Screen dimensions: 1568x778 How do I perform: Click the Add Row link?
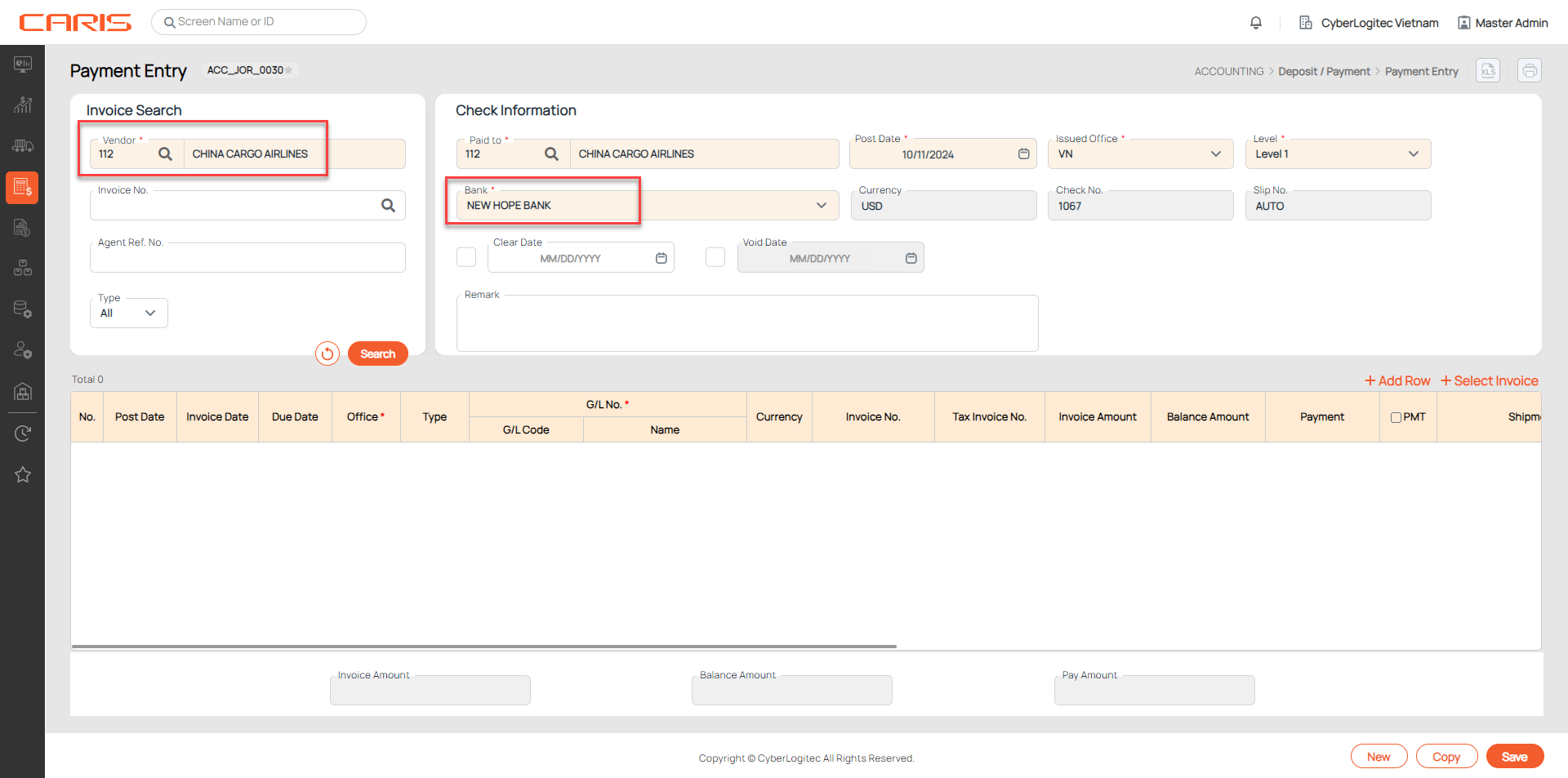tap(1397, 380)
